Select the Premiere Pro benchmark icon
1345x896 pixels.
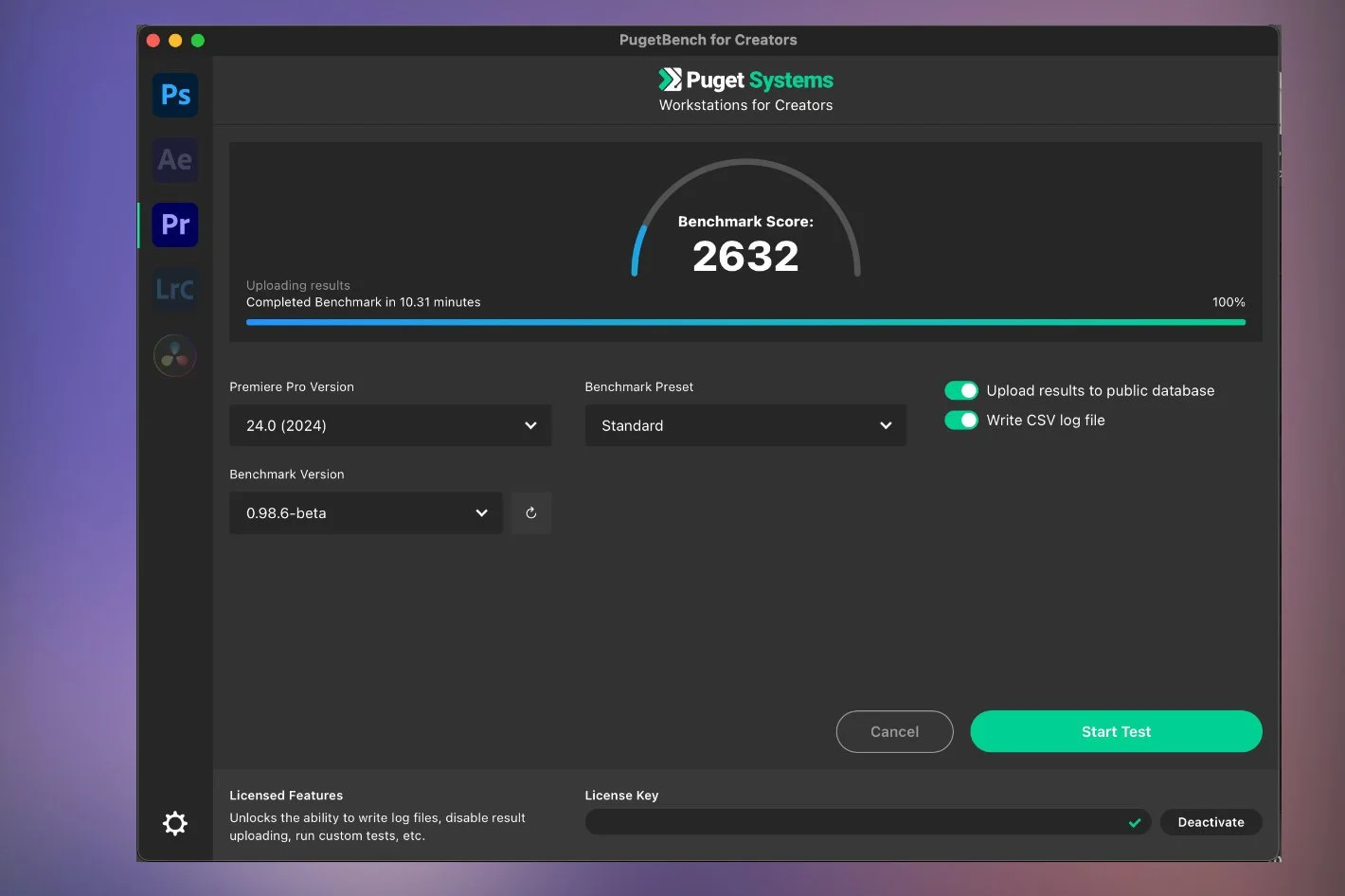(x=175, y=224)
